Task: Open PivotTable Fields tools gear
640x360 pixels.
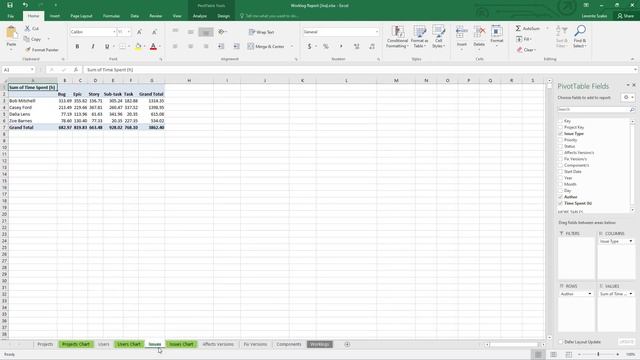Action: coord(626,98)
